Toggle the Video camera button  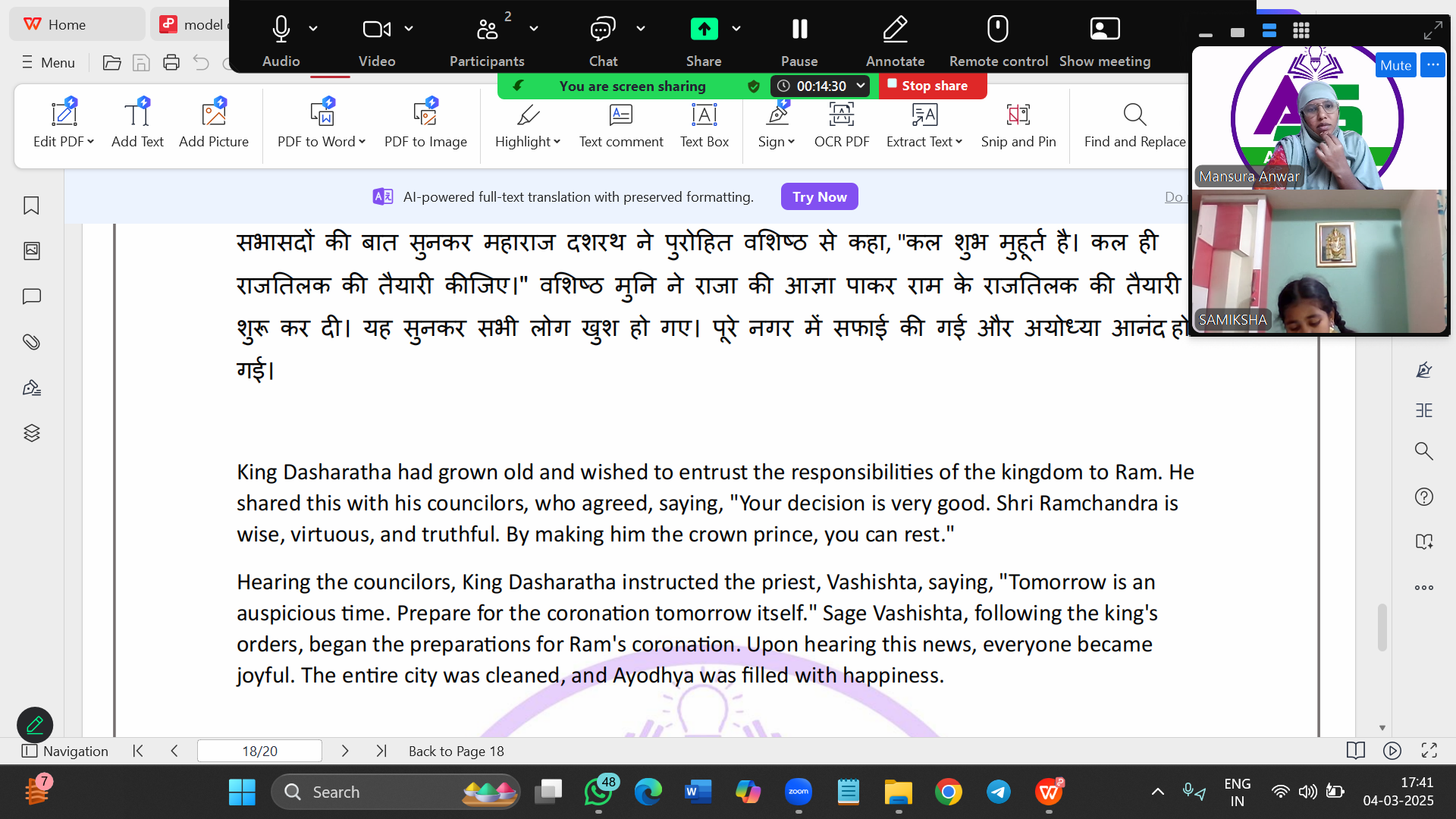point(376,30)
